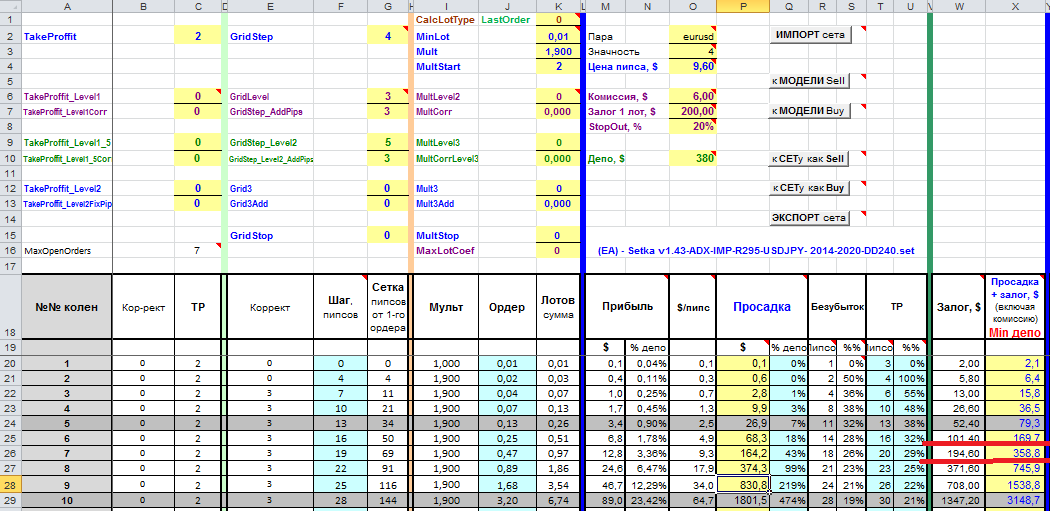
Task: Click the Просадка header cell
Action: 762,306
